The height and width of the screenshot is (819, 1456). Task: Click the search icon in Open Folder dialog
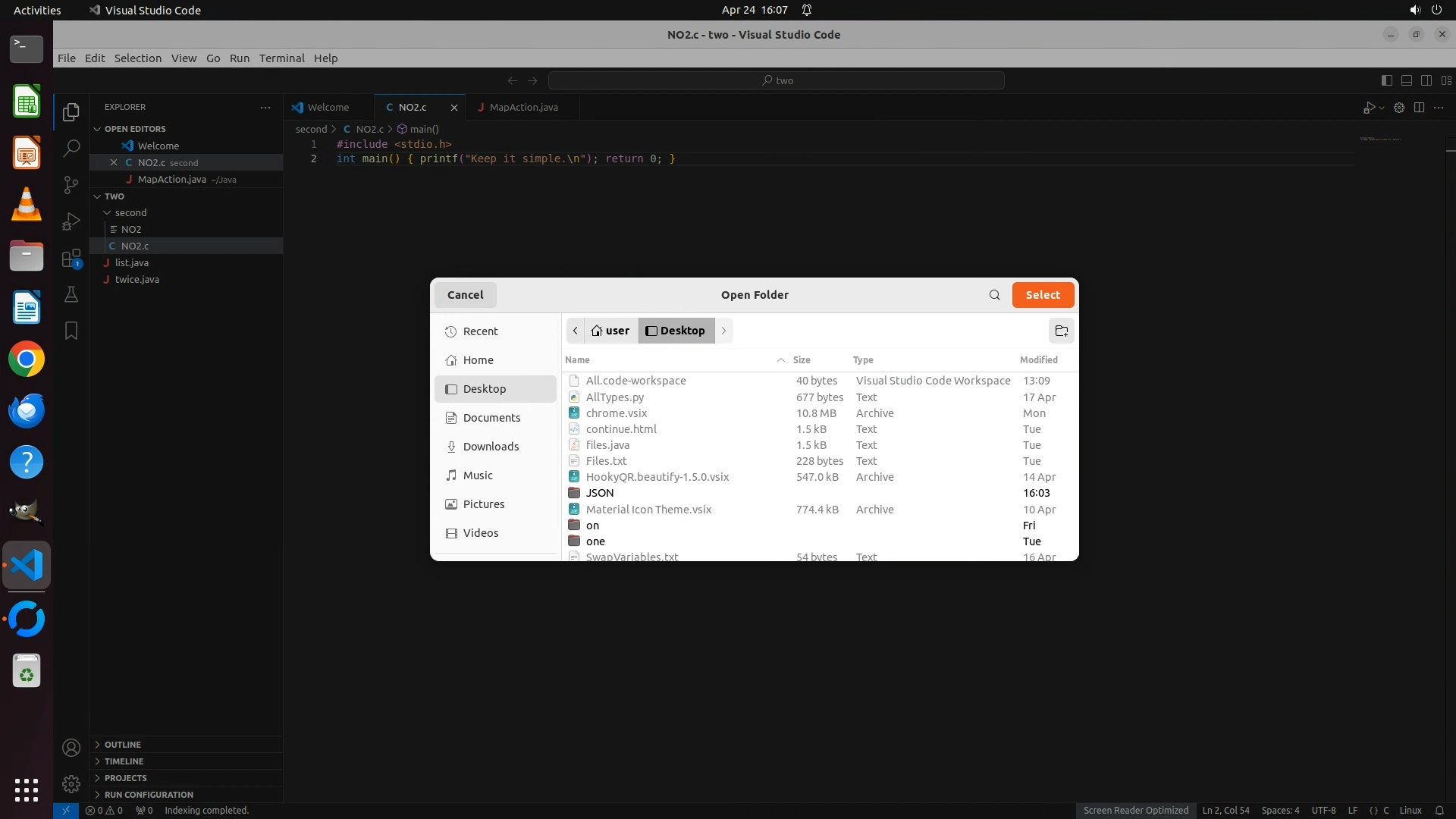[994, 295]
